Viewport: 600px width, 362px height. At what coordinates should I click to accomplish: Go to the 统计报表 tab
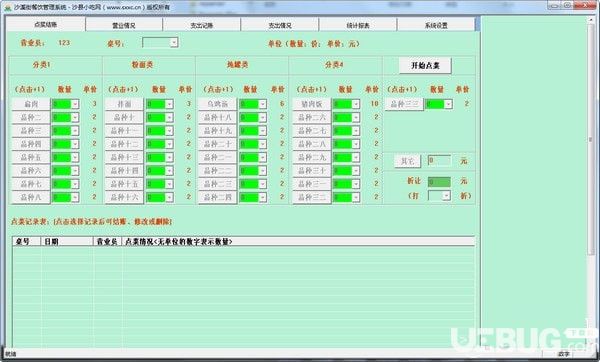358,25
